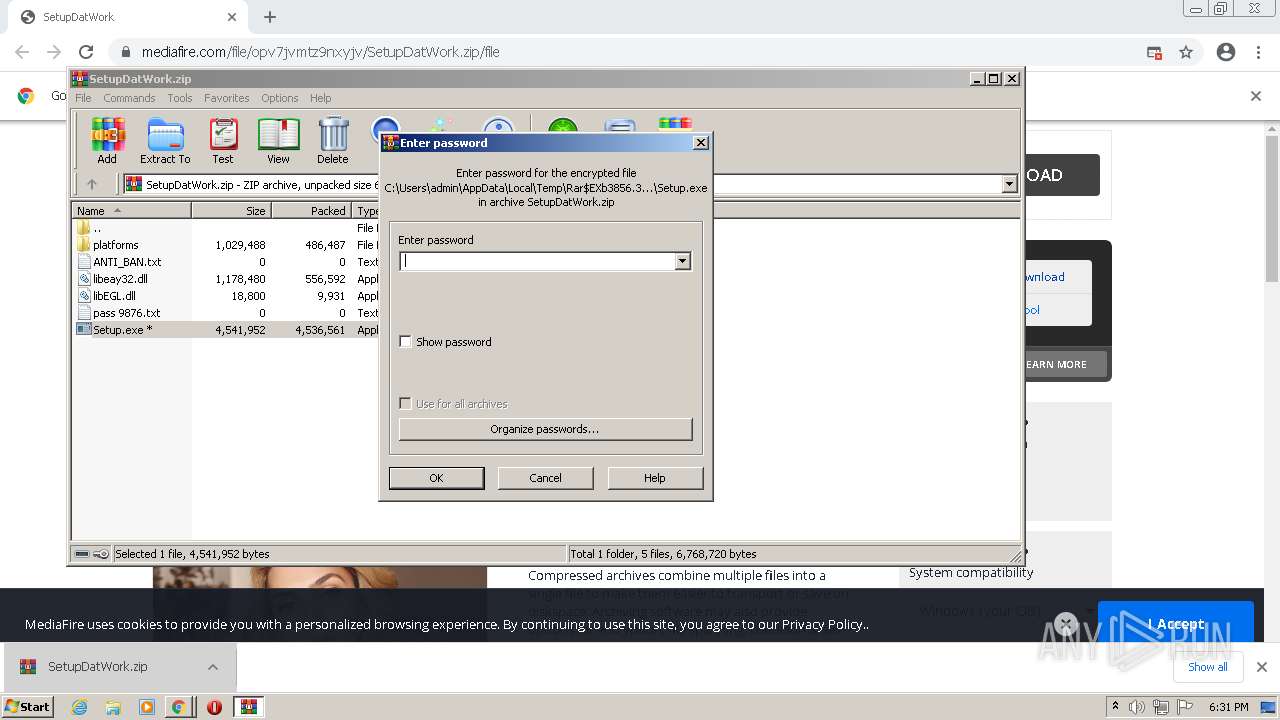The image size is (1280, 720).
Task: Close the SetupDatWork browser tab
Action: [x=232, y=17]
